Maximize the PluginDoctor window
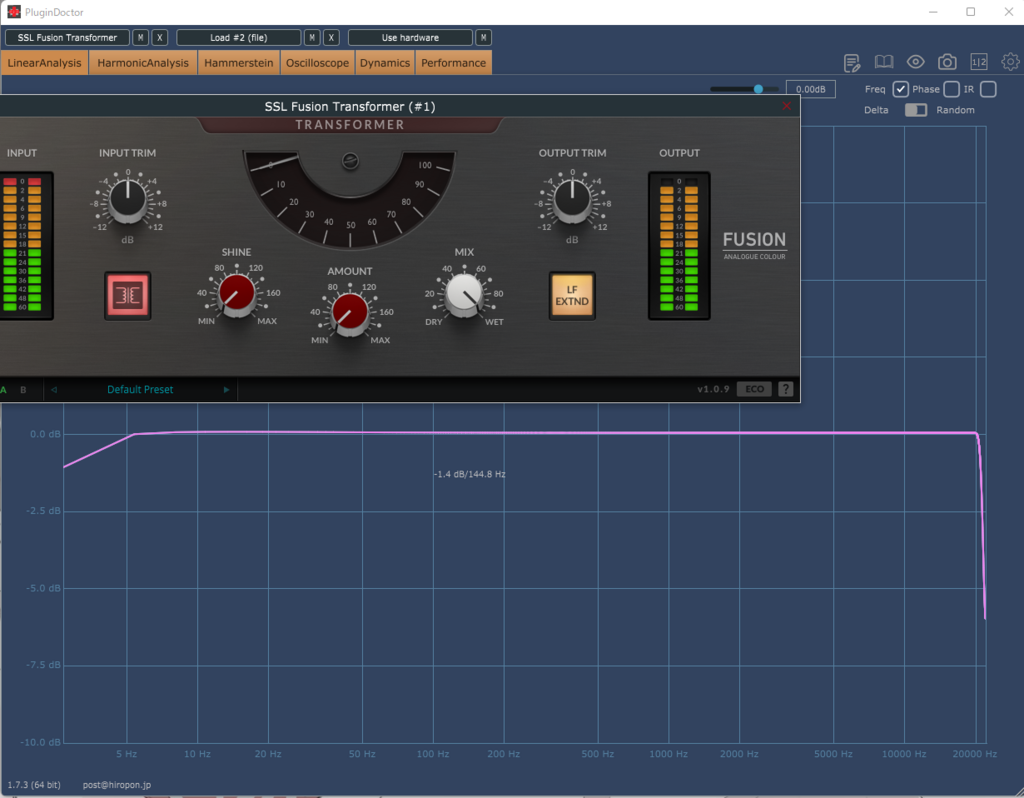Image resolution: width=1024 pixels, height=798 pixels. [970, 12]
